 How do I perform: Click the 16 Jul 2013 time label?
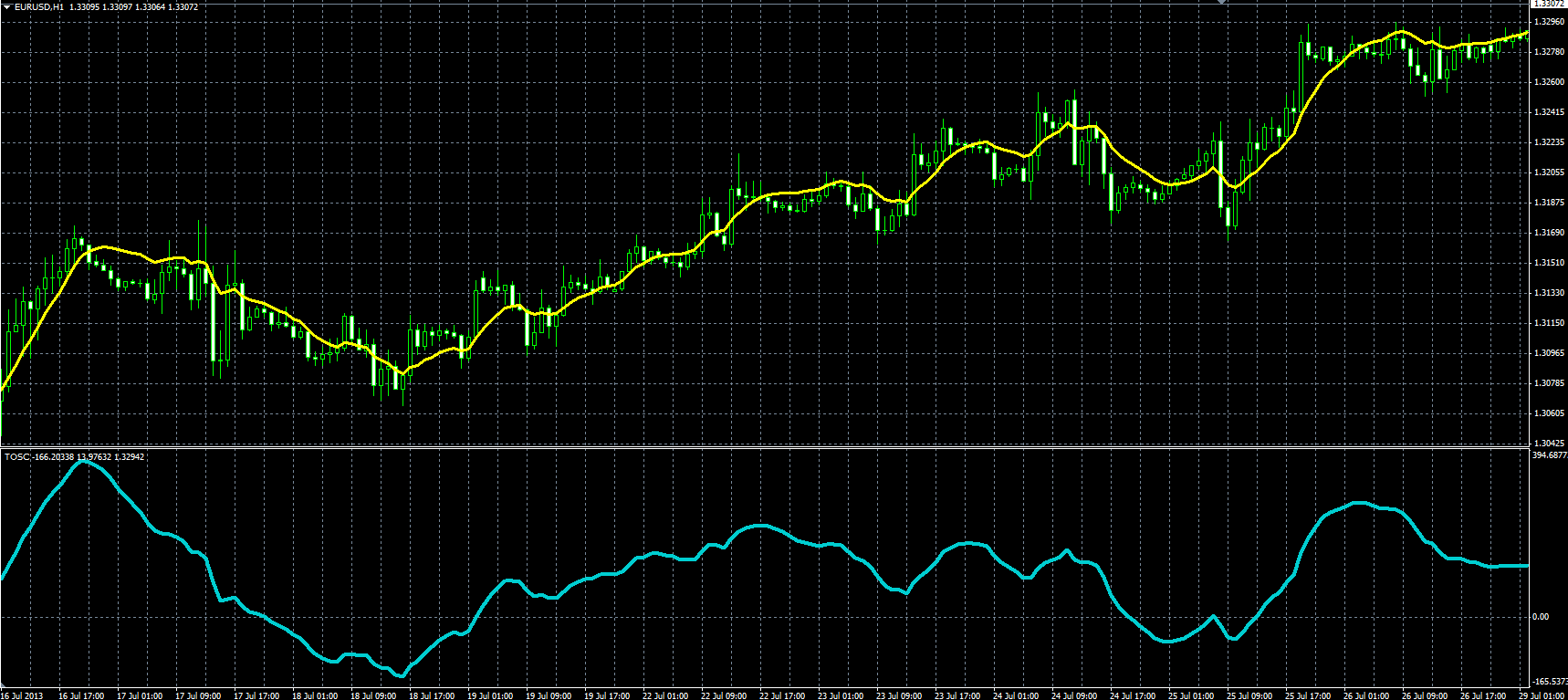[22, 695]
